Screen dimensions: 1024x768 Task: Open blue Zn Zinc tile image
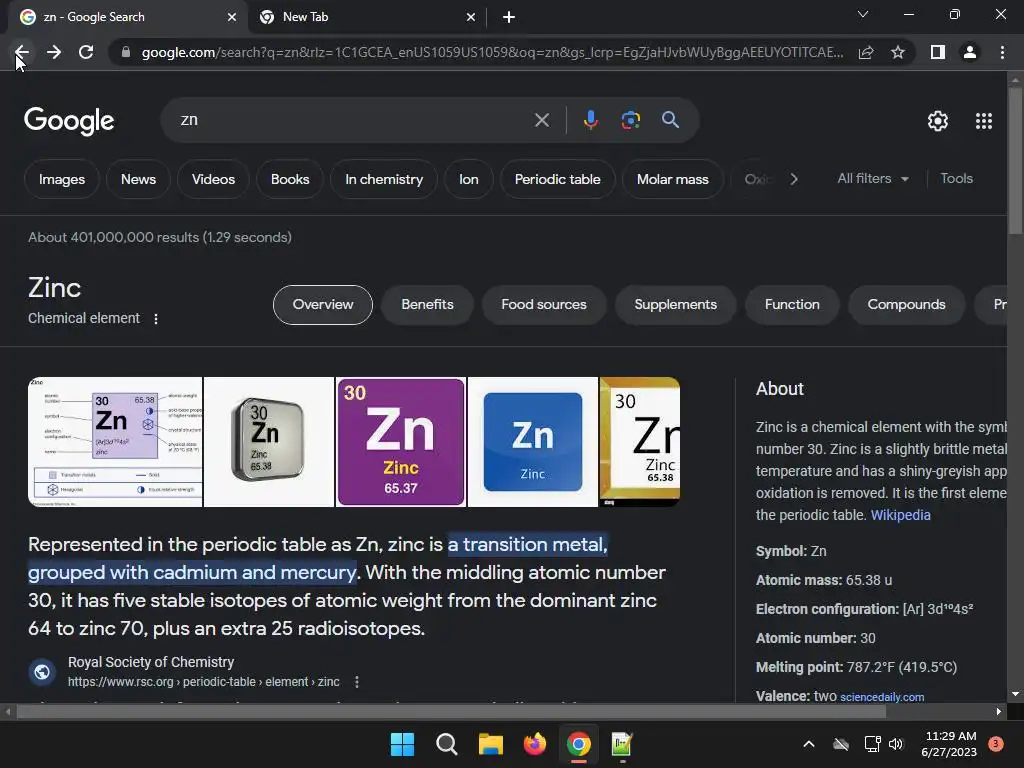(x=533, y=441)
